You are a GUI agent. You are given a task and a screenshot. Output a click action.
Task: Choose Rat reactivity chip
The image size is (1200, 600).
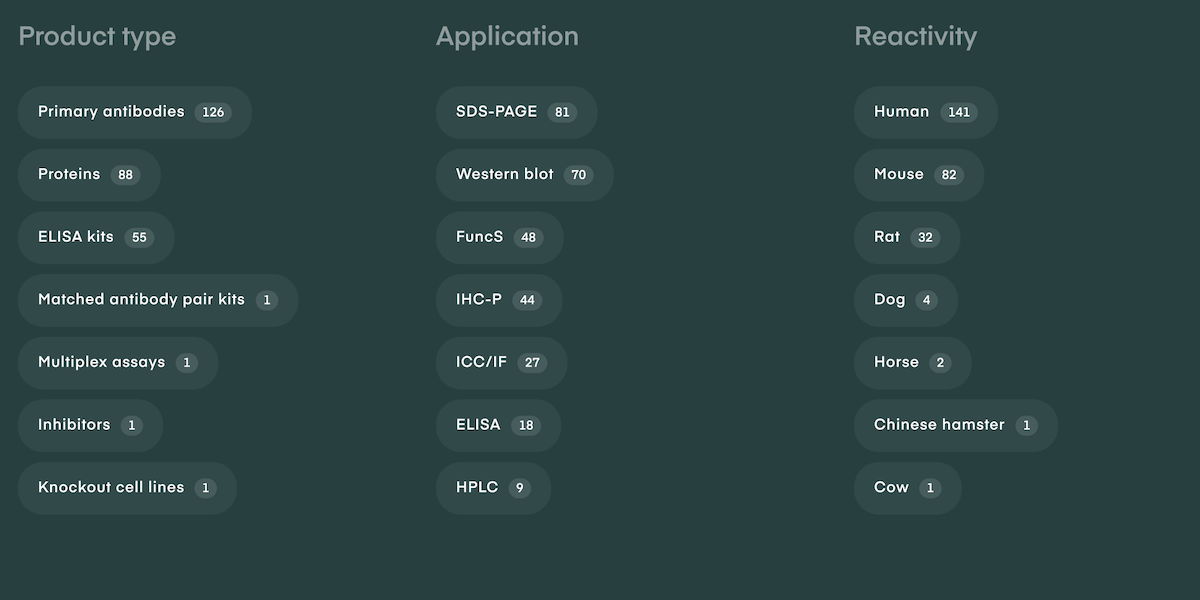point(906,238)
